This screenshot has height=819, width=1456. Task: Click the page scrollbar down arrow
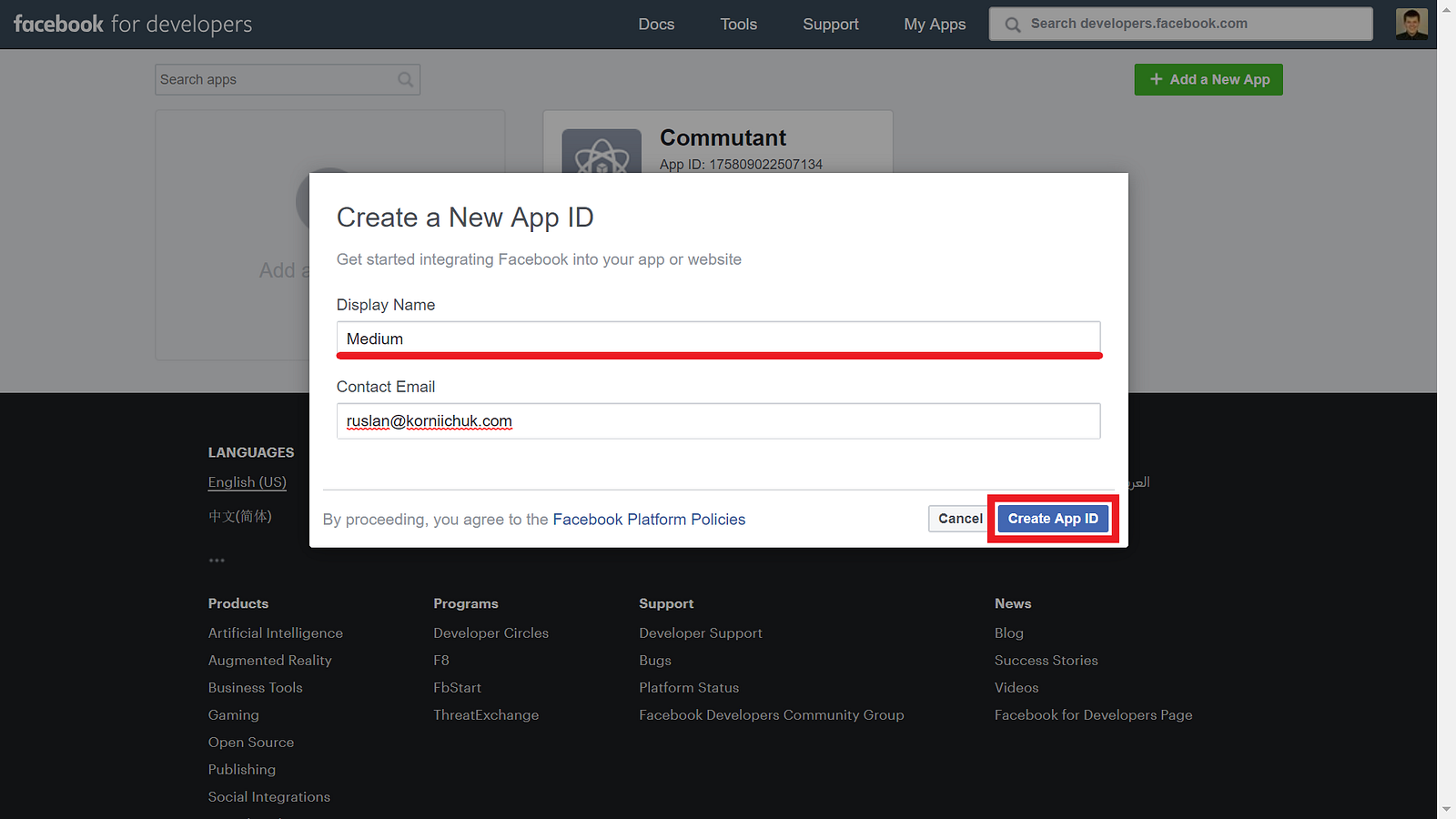point(1446,809)
